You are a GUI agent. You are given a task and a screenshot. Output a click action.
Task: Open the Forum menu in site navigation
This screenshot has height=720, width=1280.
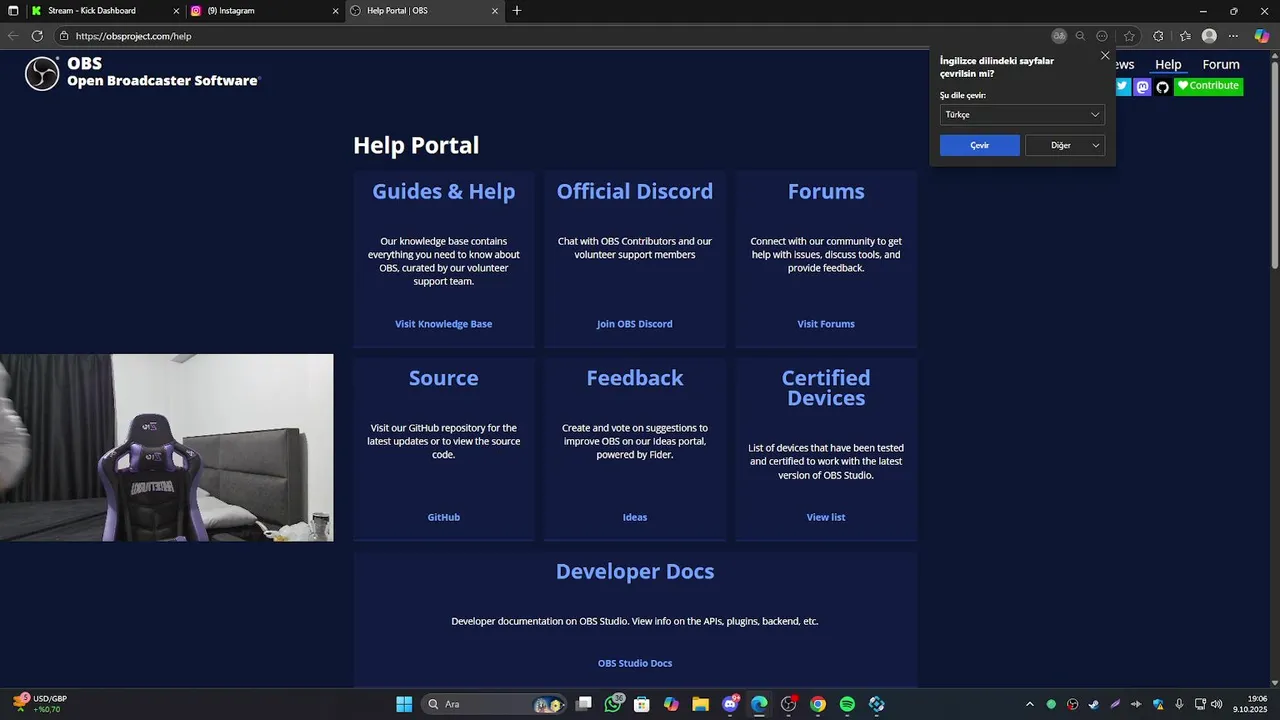(x=1221, y=65)
